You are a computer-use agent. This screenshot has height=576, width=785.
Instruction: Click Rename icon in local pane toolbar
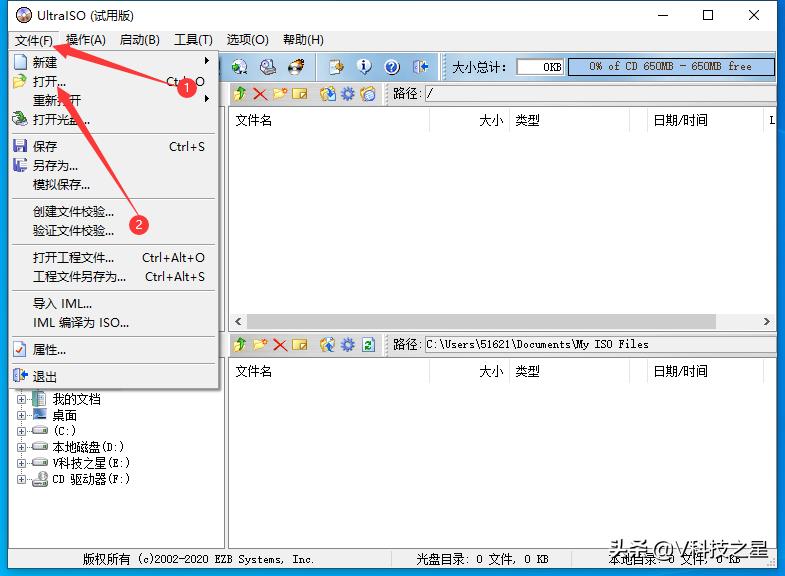tap(299, 344)
